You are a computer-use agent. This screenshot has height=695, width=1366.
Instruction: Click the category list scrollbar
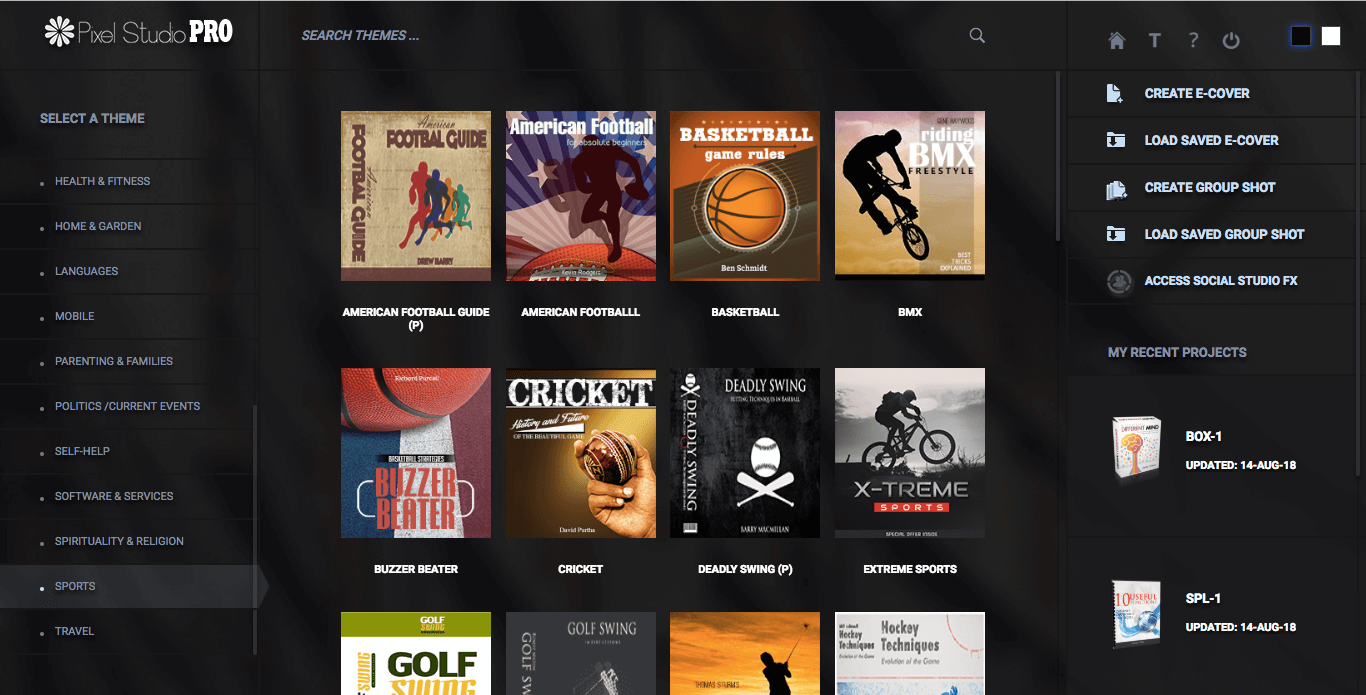254,530
